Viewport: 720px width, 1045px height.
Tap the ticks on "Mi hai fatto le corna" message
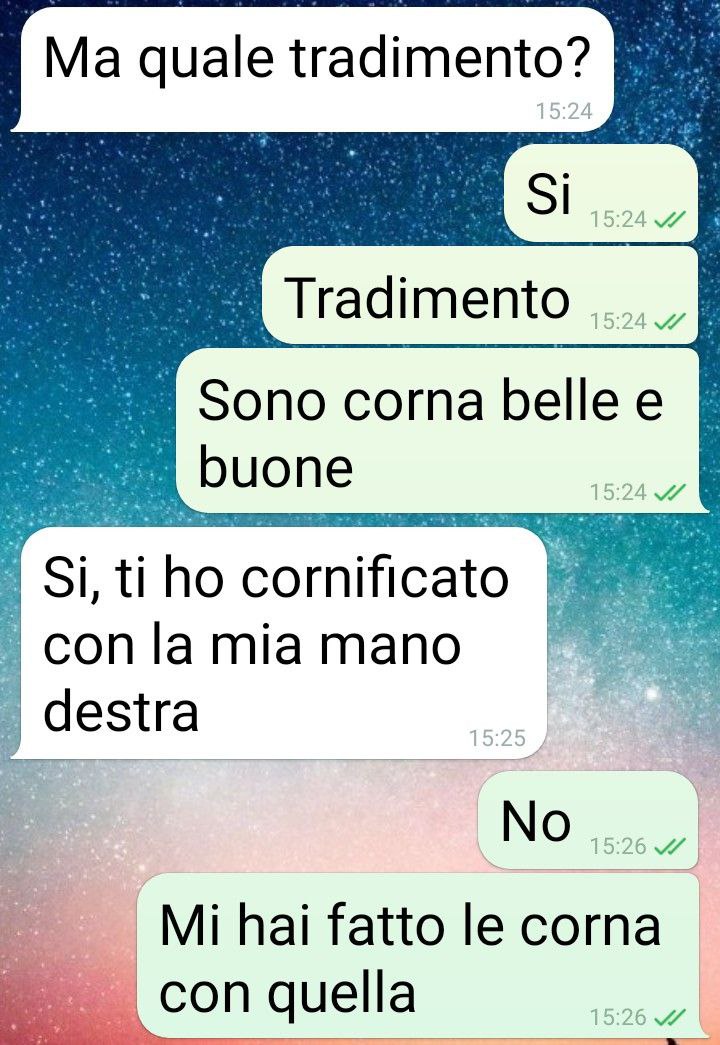point(670,1018)
